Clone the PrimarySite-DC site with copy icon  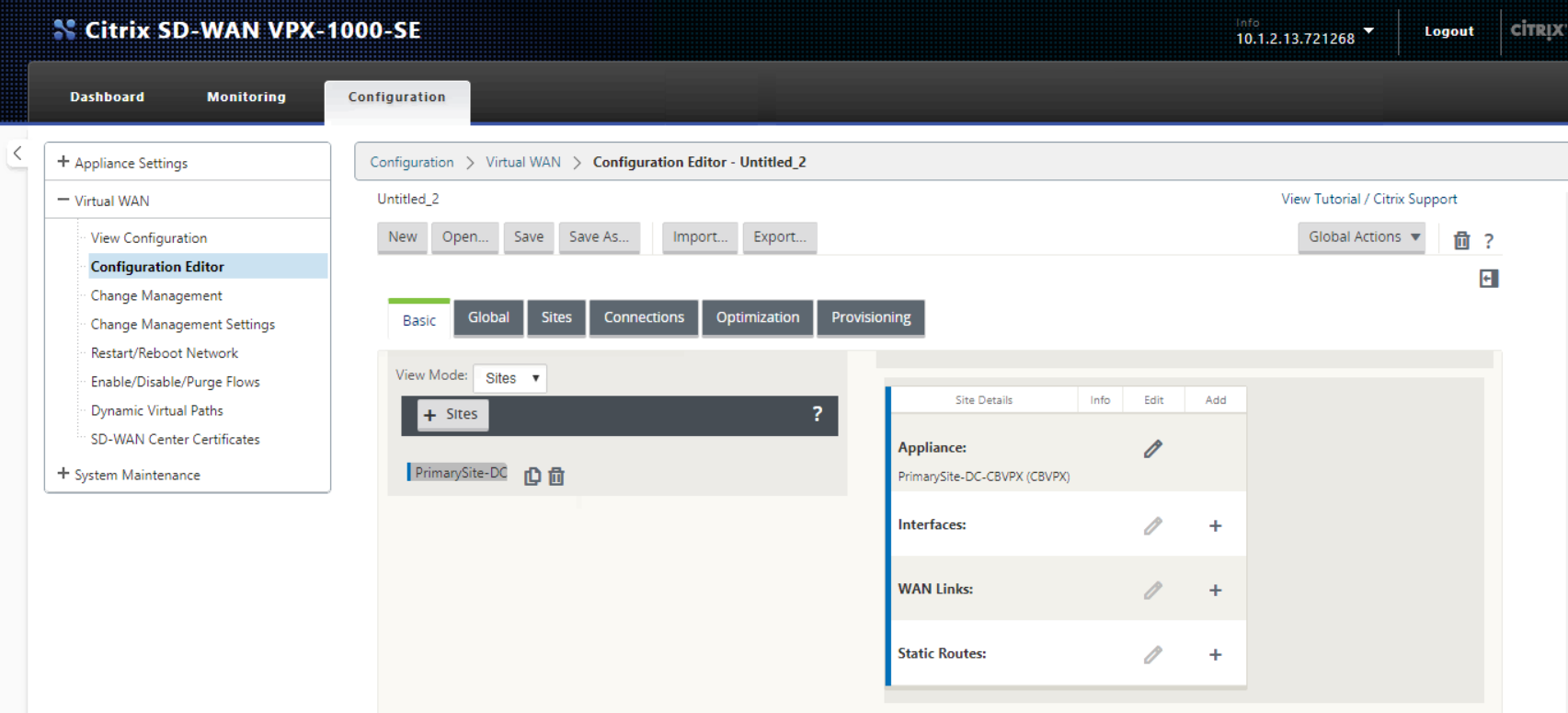coord(532,476)
